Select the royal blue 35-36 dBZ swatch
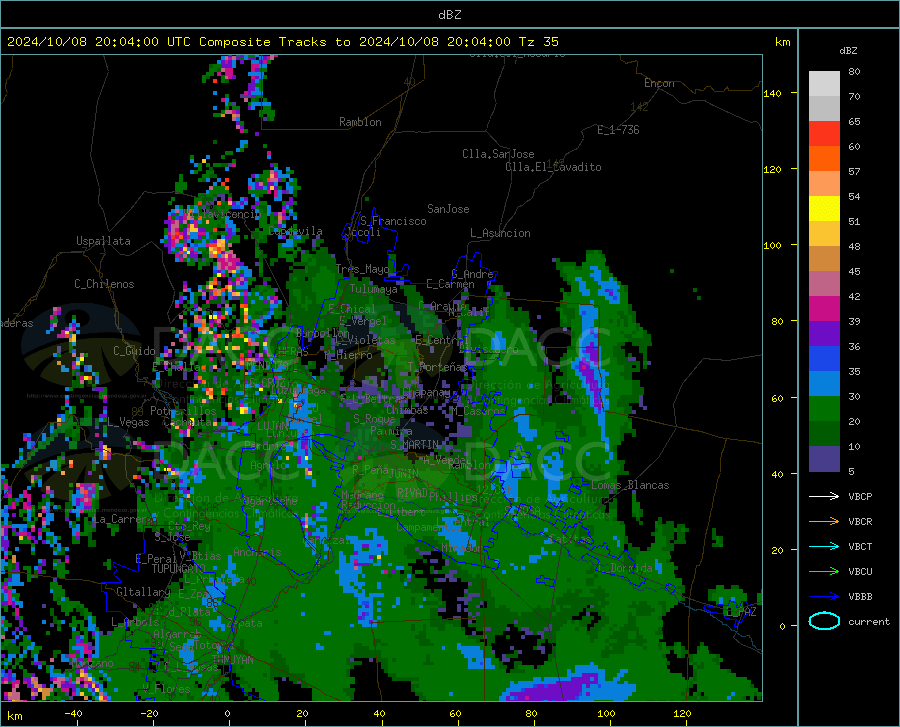This screenshot has width=900, height=727. [824, 359]
